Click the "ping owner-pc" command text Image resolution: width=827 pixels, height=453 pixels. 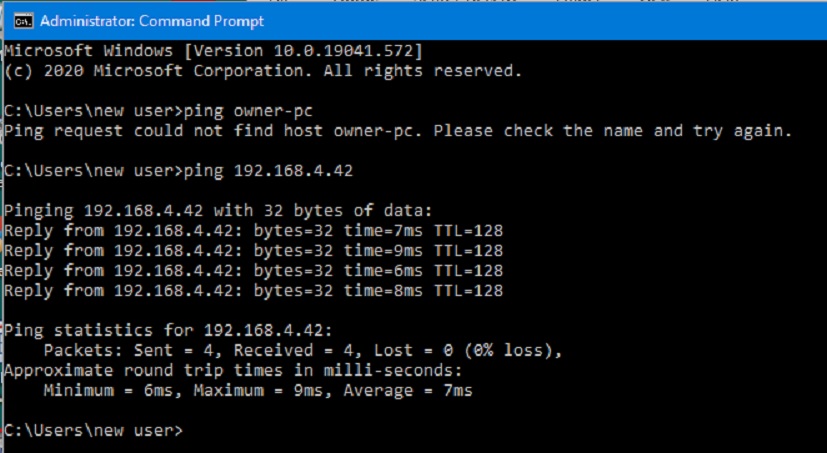pyautogui.click(x=242, y=110)
